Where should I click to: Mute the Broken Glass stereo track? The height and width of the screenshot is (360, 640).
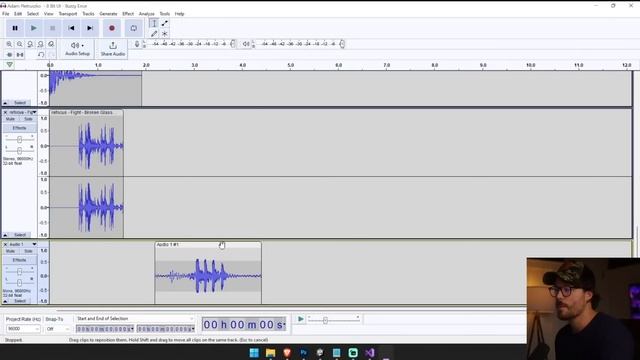coord(11,119)
